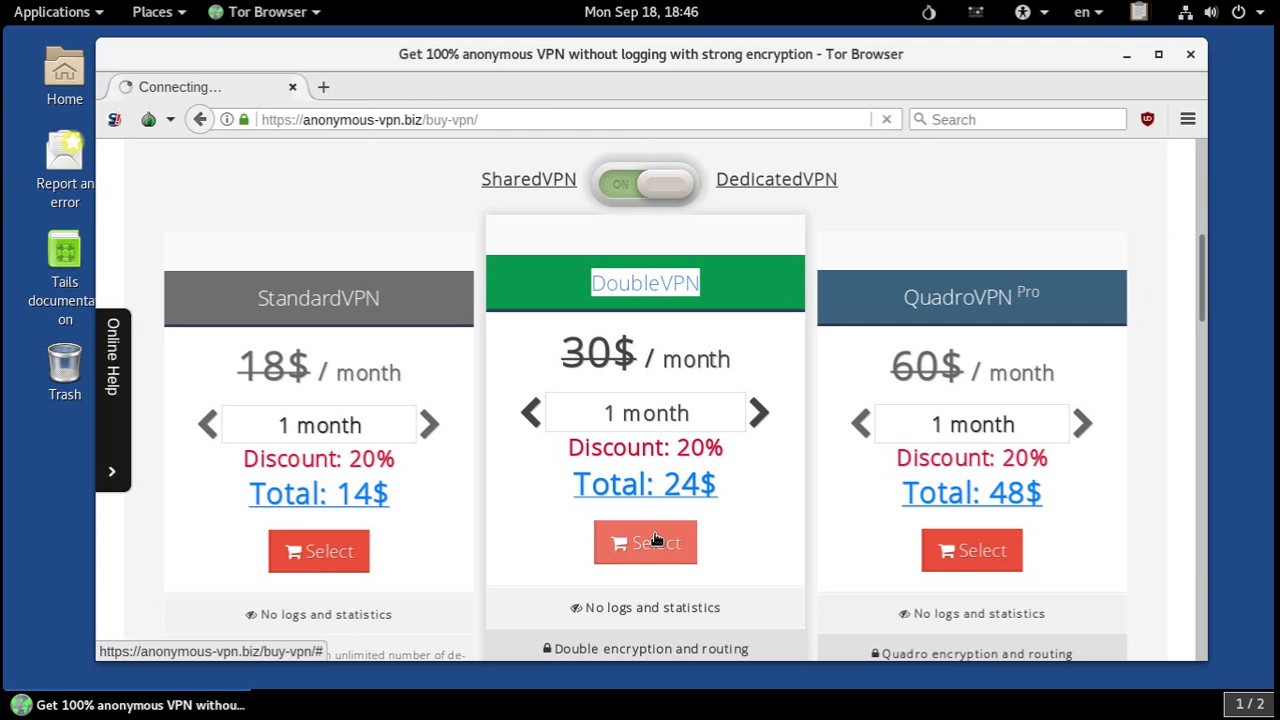Viewport: 1280px width, 720px height.
Task: Expand the Online Help panel arrow
Action: pos(112,471)
